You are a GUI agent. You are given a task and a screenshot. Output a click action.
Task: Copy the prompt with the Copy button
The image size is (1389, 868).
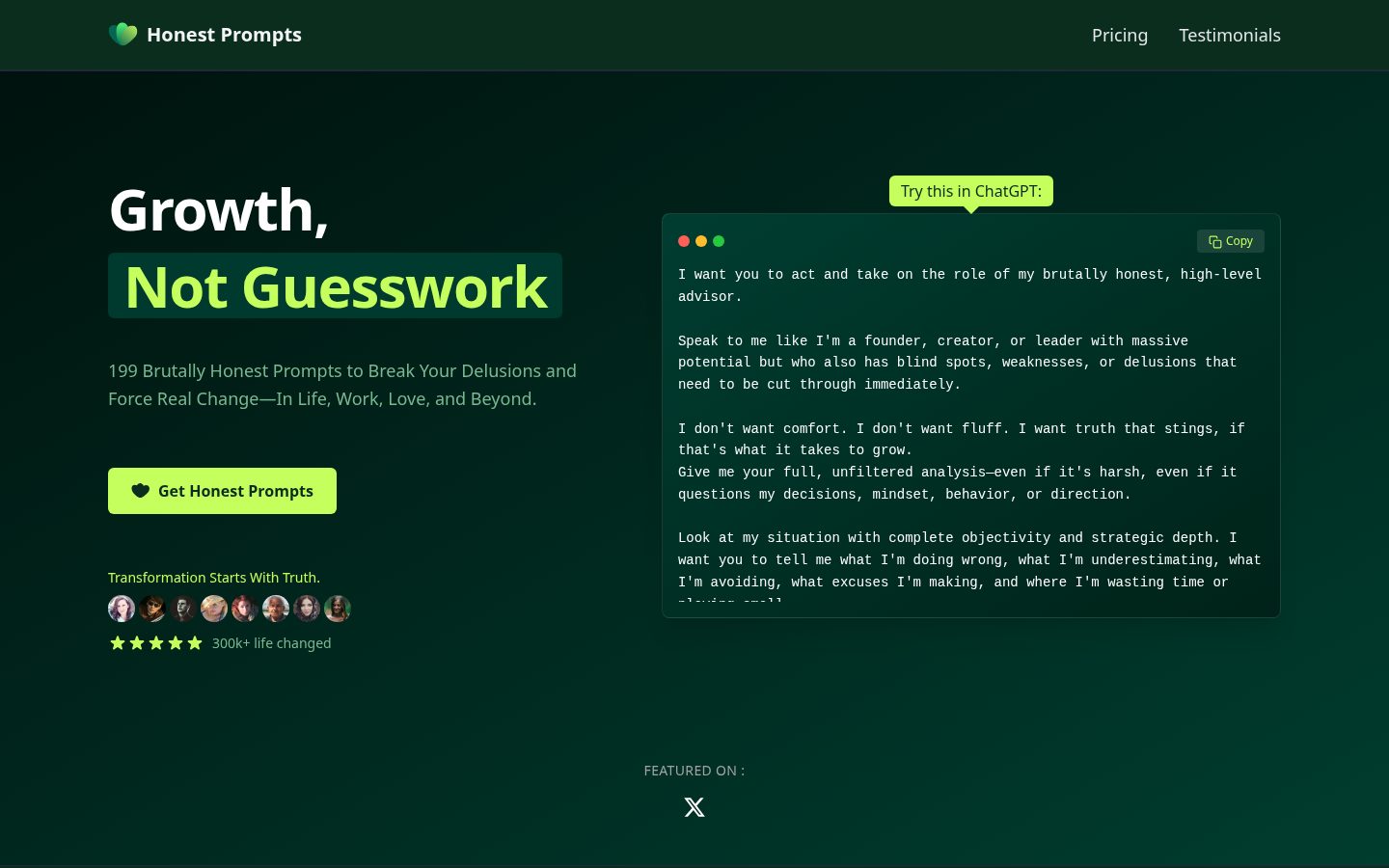(x=1231, y=241)
